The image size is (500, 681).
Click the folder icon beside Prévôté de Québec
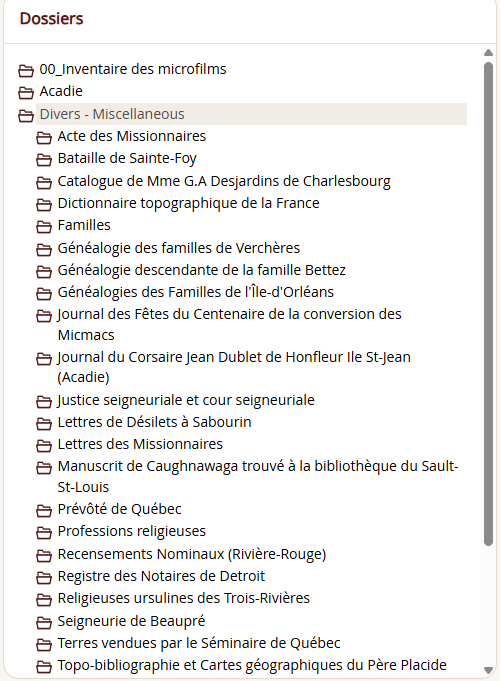[x=43, y=510]
